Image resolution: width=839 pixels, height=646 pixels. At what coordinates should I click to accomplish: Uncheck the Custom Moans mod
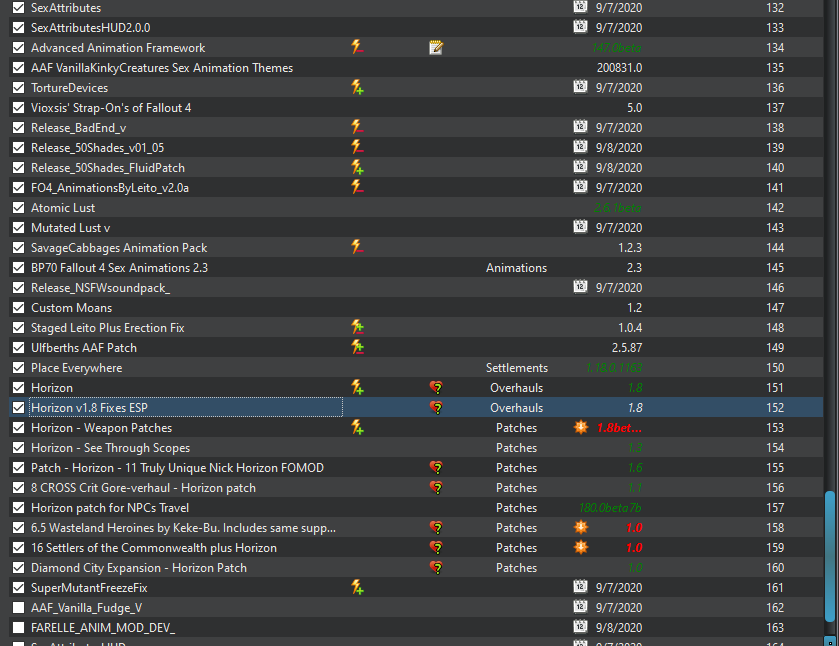click(x=18, y=308)
